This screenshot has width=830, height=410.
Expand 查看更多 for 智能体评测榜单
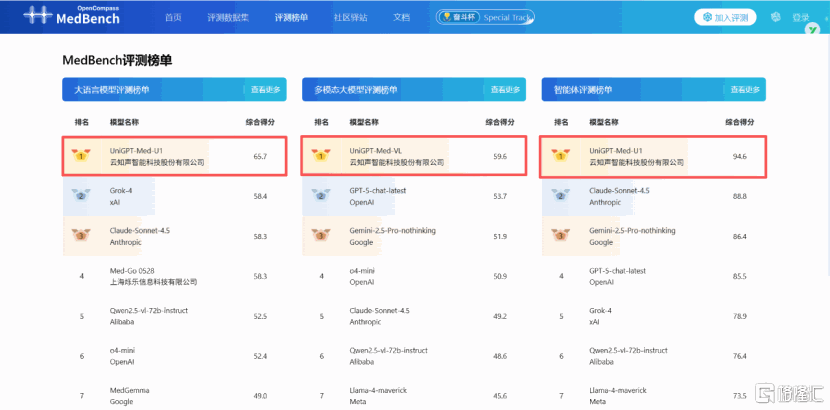[745, 90]
